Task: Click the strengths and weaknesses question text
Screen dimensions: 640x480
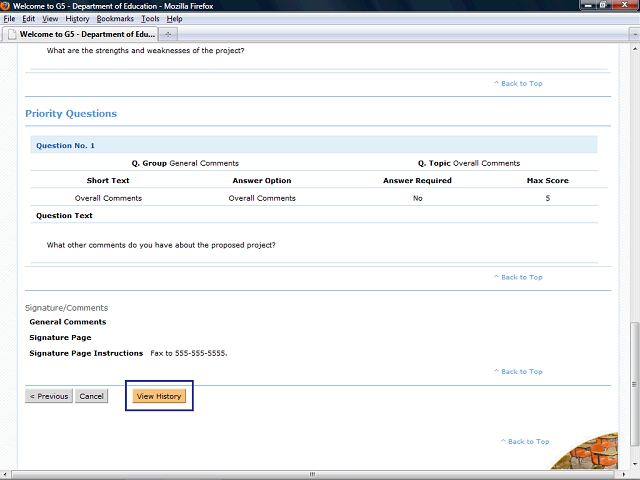Action: pos(145,51)
